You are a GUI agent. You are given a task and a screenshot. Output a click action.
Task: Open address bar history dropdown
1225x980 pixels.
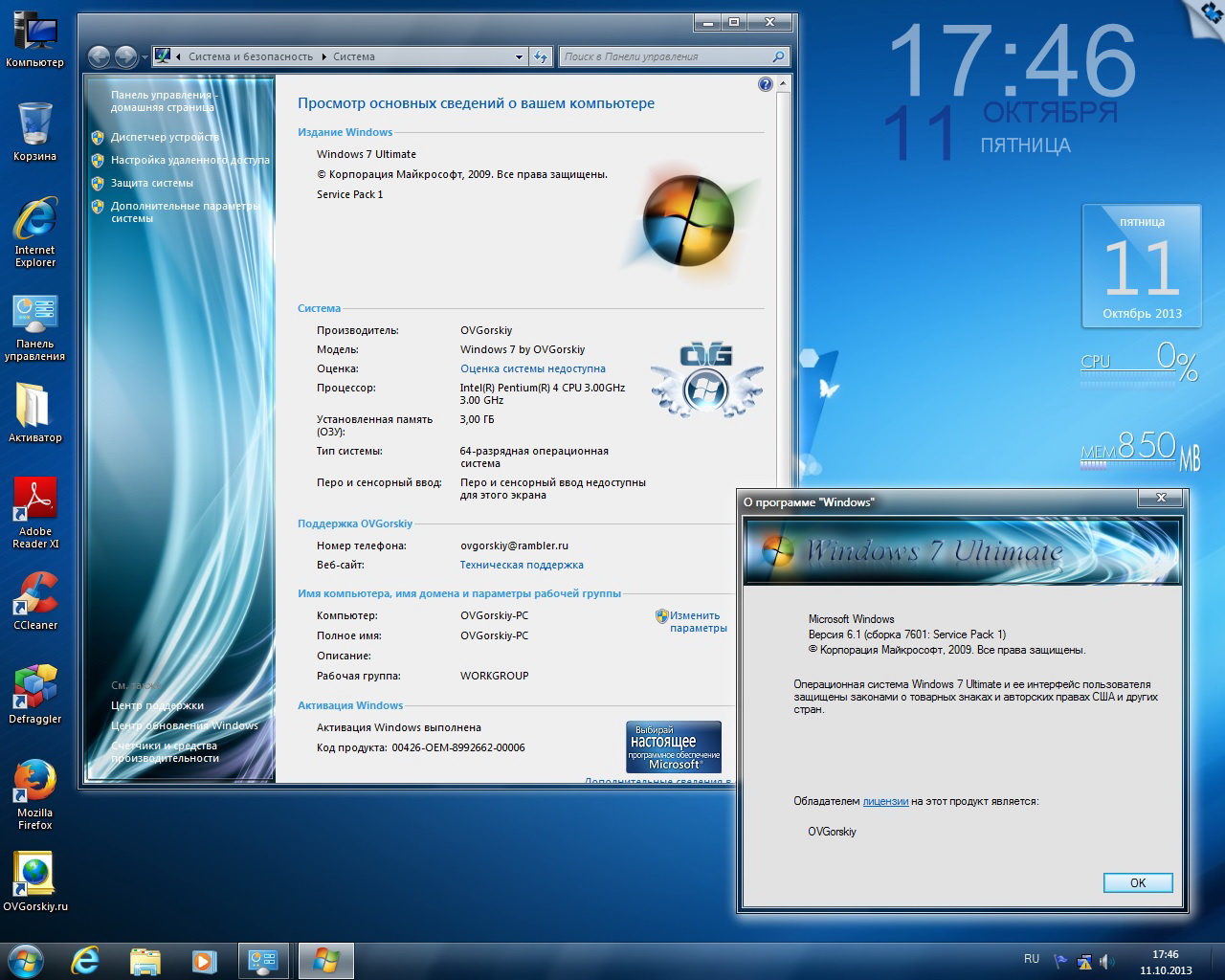[519, 56]
